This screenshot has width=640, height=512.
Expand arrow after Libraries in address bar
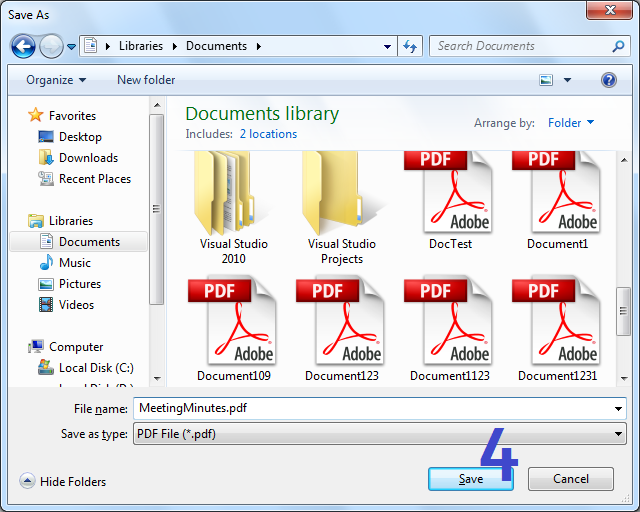coord(175,47)
